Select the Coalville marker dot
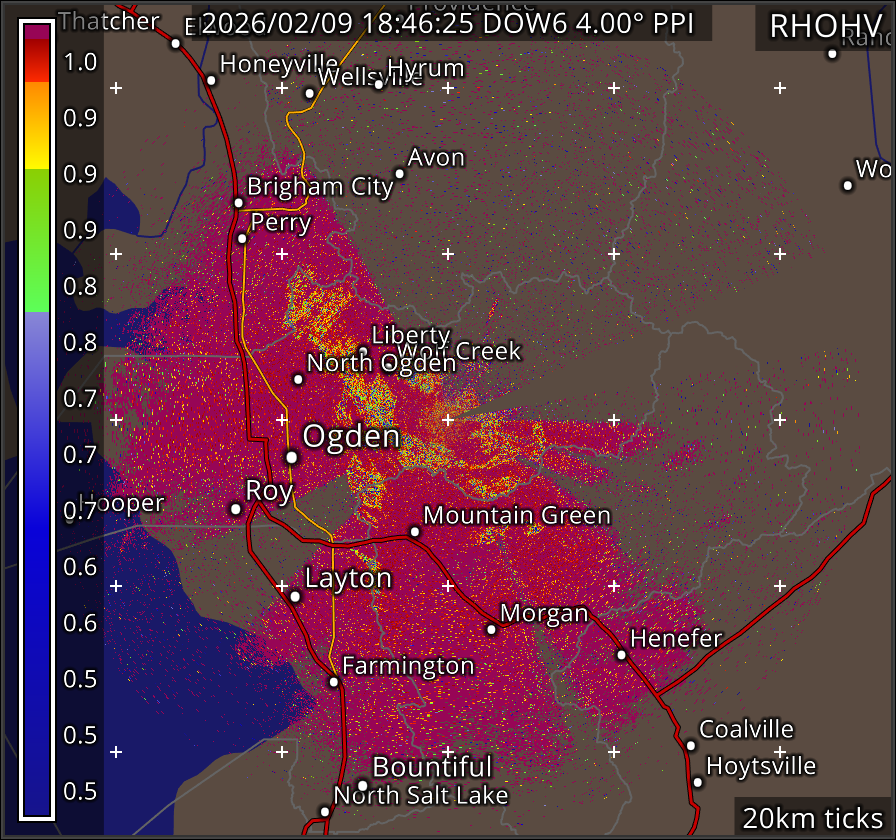 [x=690, y=745]
